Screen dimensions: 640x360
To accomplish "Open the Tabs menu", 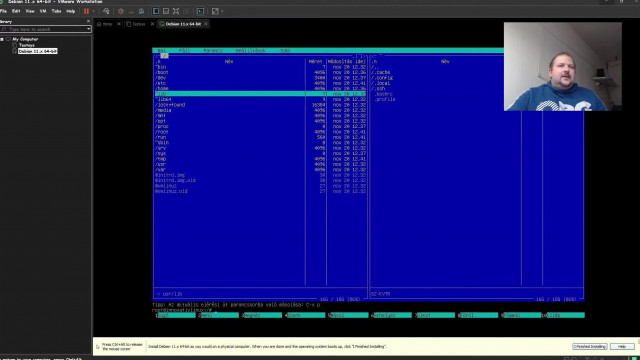I will click(x=56, y=11).
